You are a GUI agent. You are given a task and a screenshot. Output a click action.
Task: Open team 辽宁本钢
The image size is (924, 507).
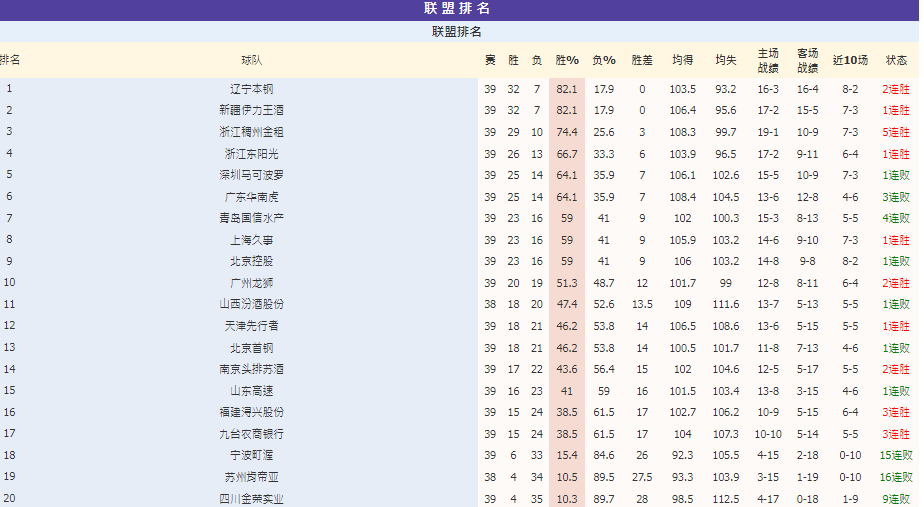[252, 89]
